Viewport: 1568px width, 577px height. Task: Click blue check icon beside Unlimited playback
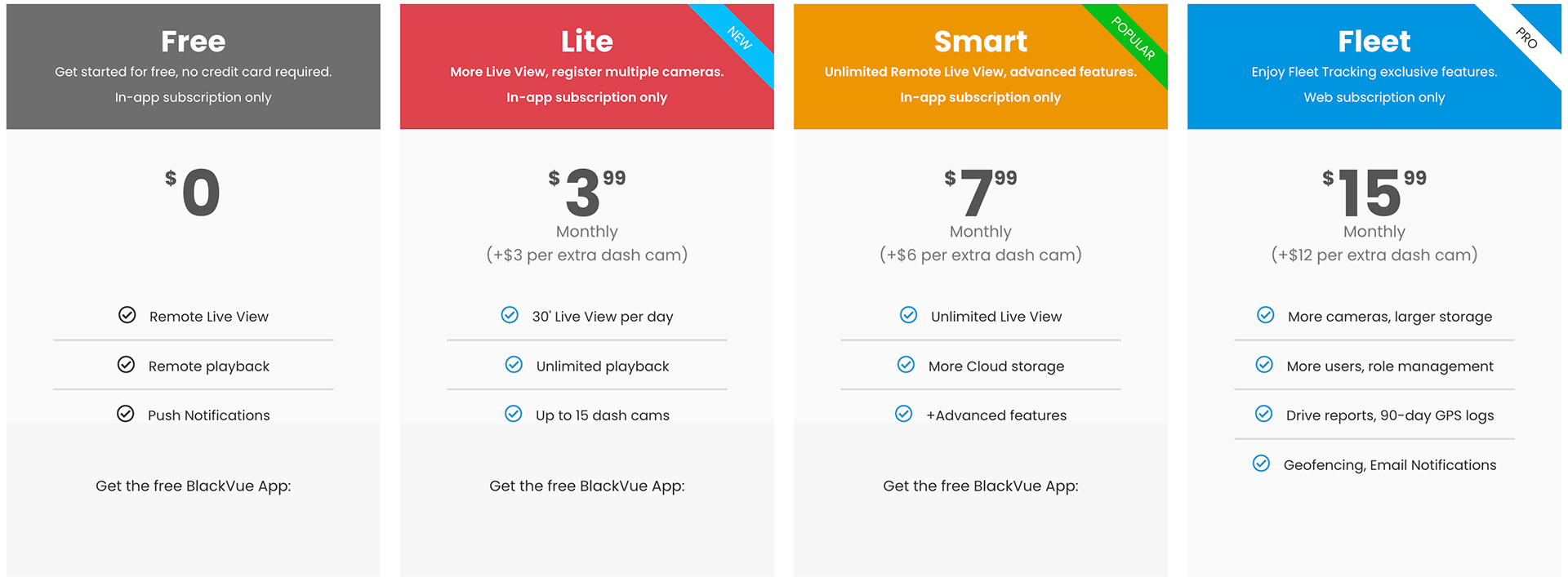514,365
